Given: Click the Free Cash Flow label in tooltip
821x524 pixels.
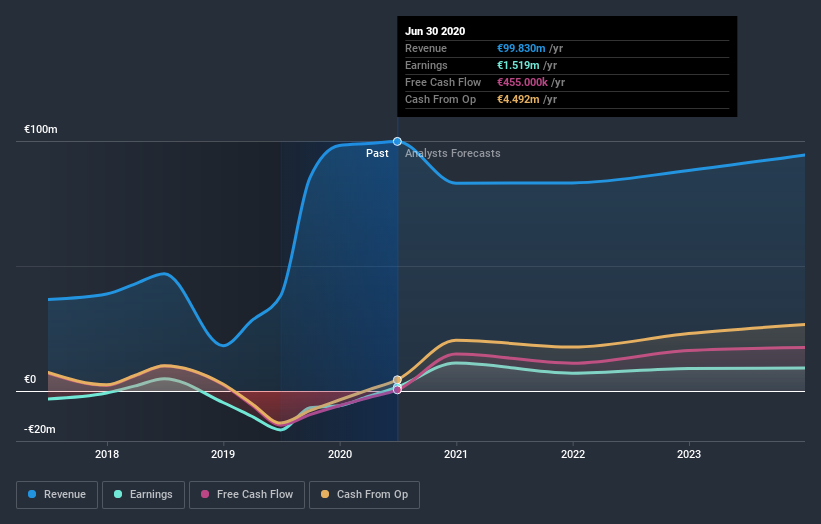Looking at the screenshot, I should (443, 82).
